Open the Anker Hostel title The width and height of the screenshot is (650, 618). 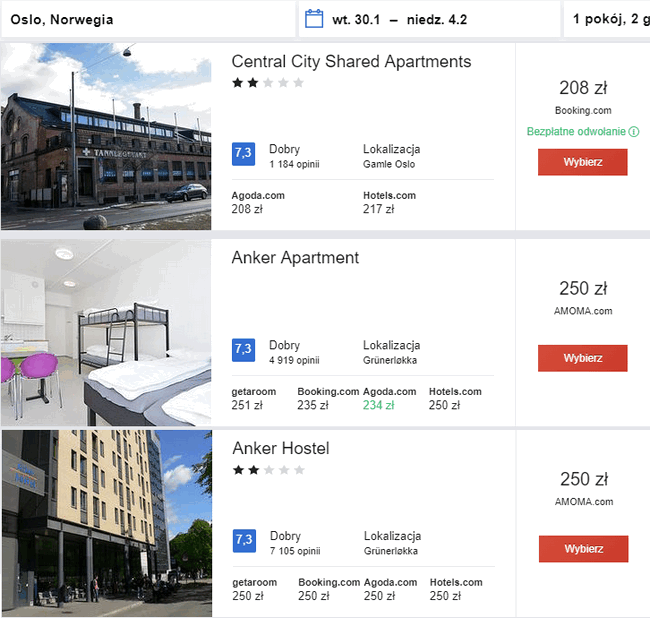click(x=281, y=448)
